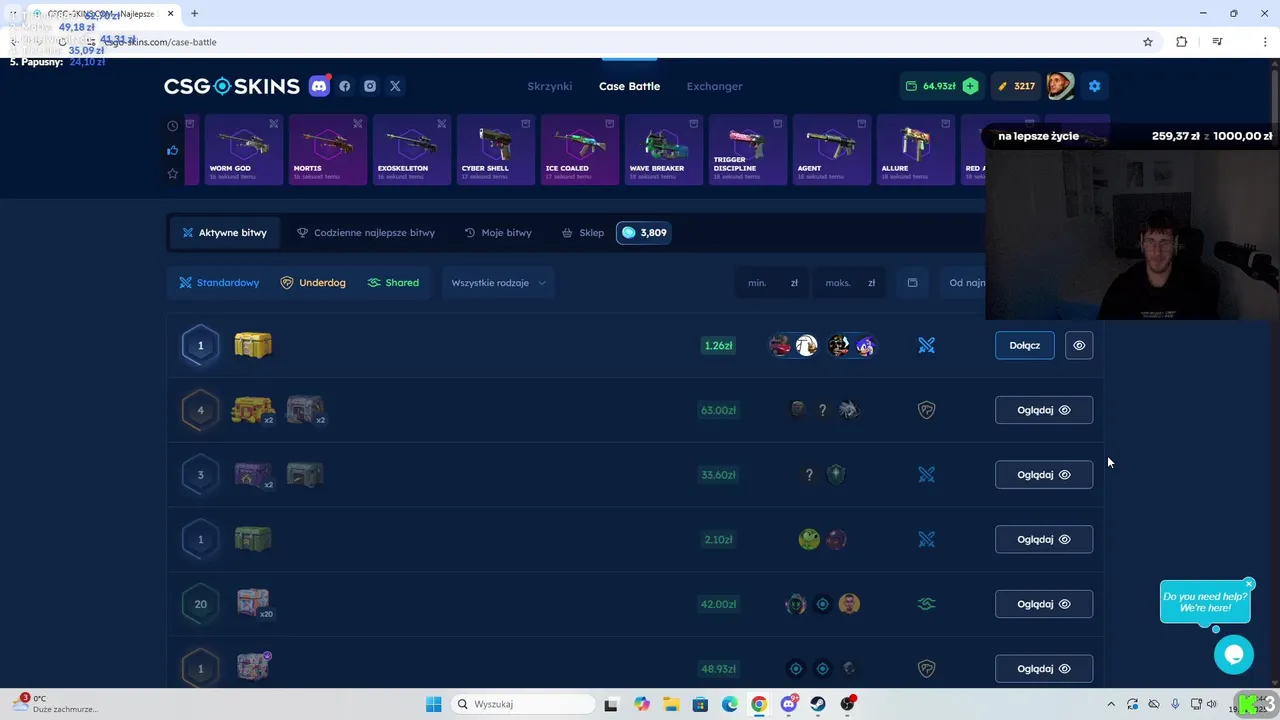The image size is (1280, 720).
Task: Click the underdog shield icon in 63.00zł row
Action: click(x=927, y=410)
